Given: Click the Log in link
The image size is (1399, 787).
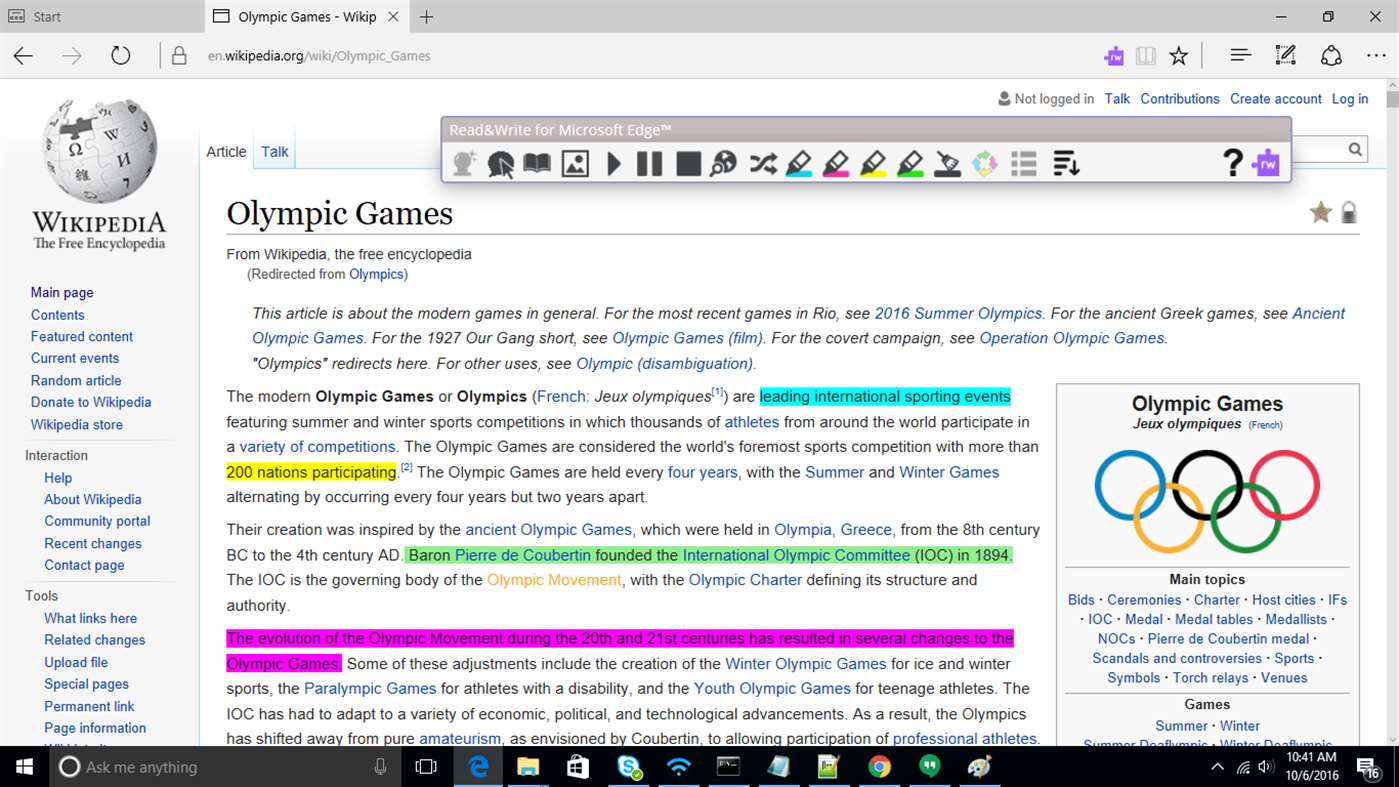Looking at the screenshot, I should [1350, 98].
